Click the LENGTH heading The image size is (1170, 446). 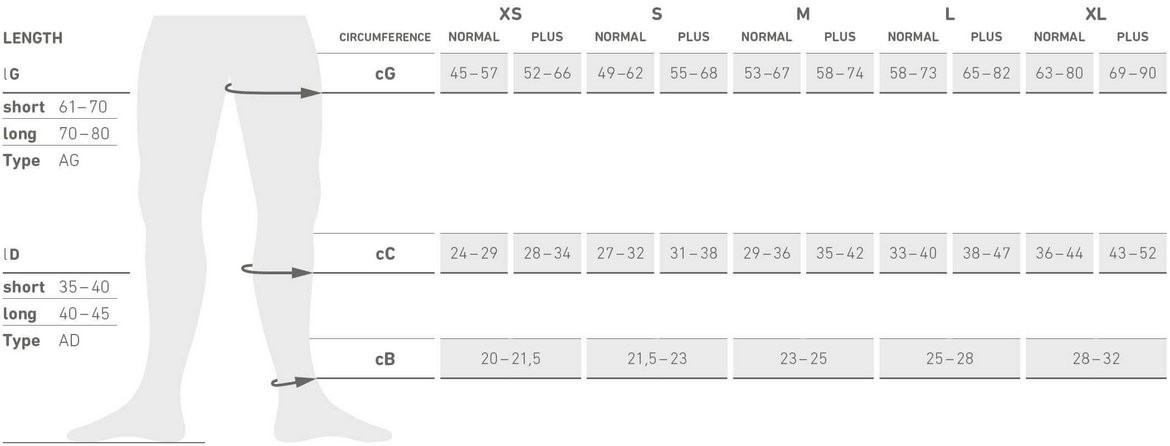(x=33, y=38)
